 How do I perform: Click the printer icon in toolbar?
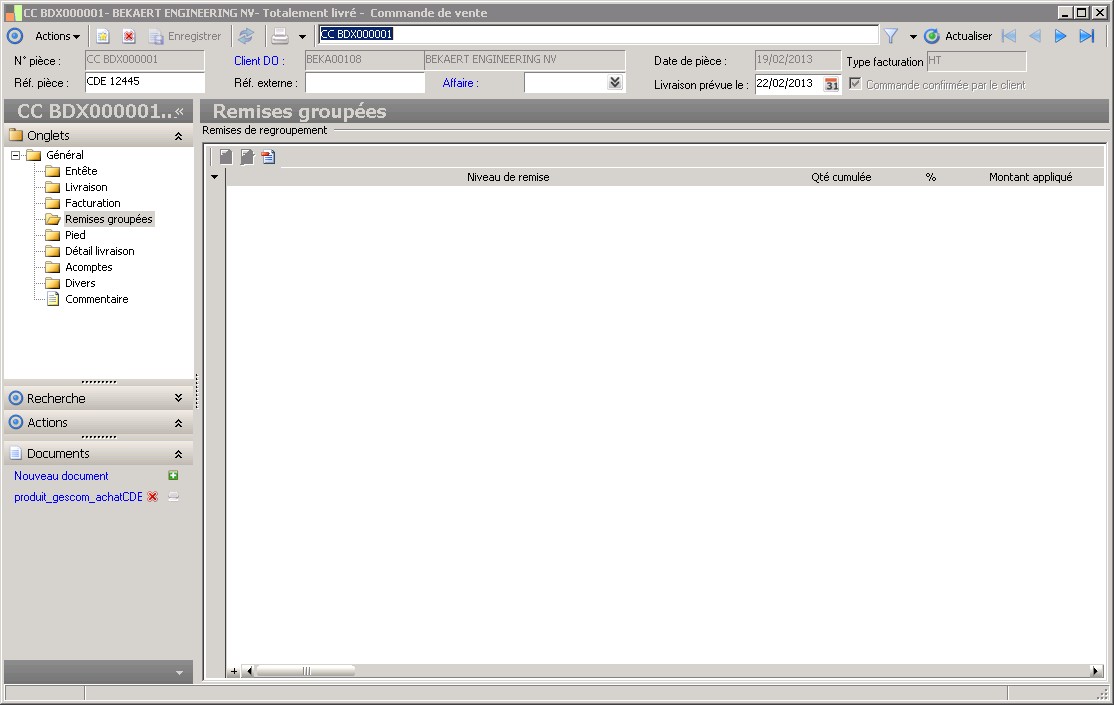280,36
